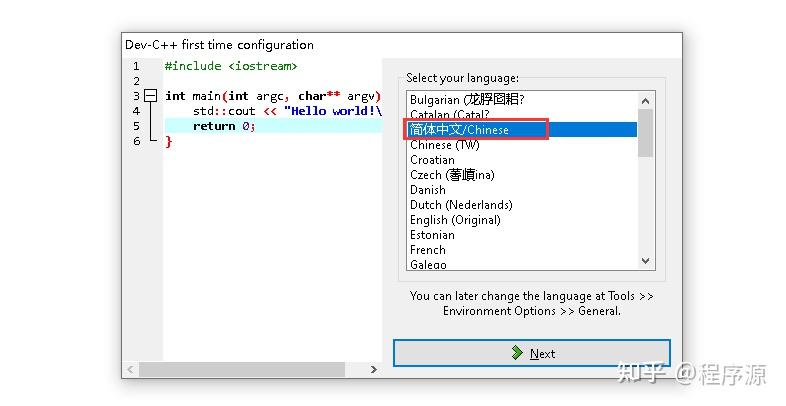Select French language

[x=522, y=250]
